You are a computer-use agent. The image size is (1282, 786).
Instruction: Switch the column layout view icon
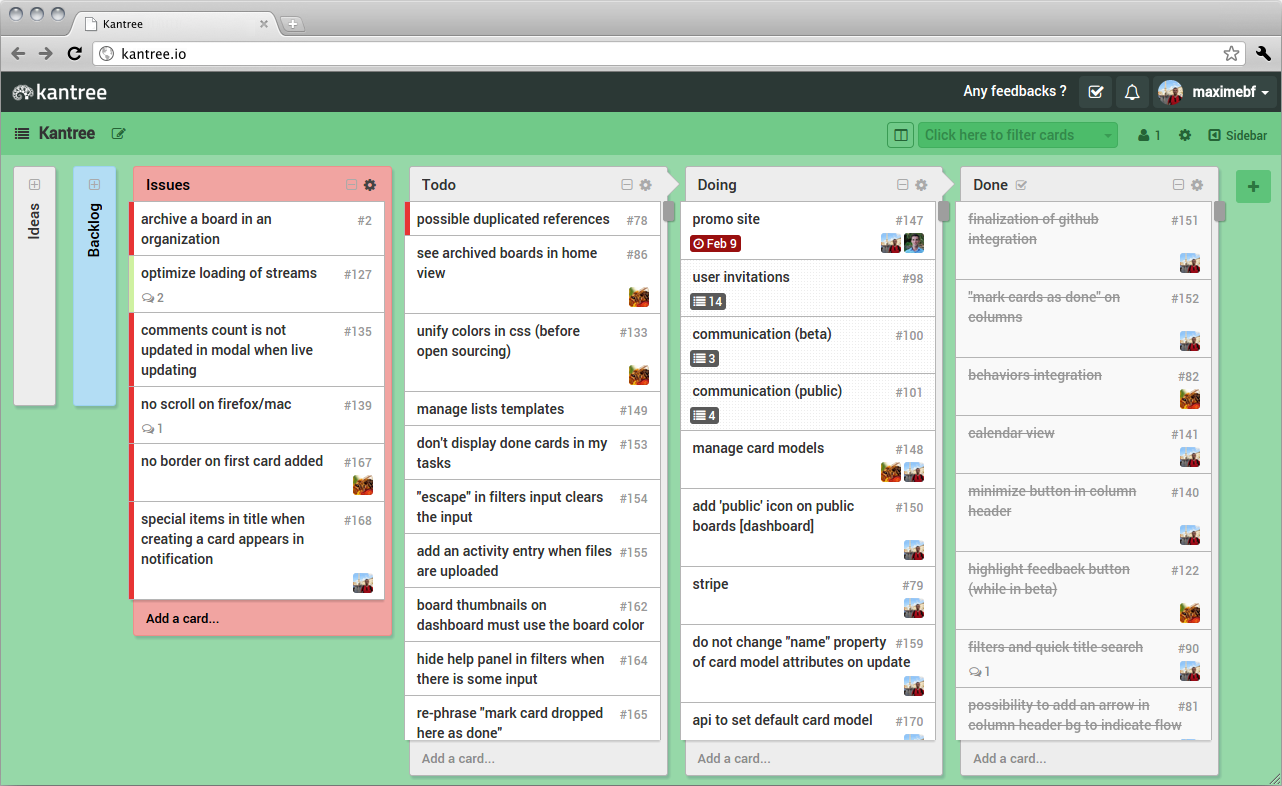point(900,135)
